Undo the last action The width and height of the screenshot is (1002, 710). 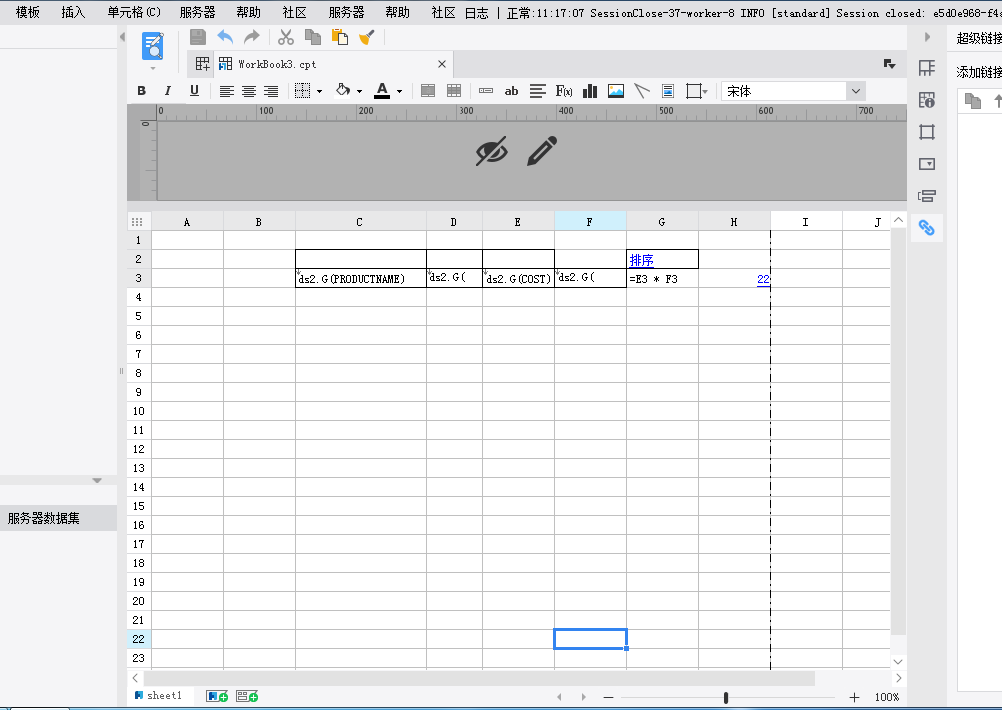click(225, 37)
